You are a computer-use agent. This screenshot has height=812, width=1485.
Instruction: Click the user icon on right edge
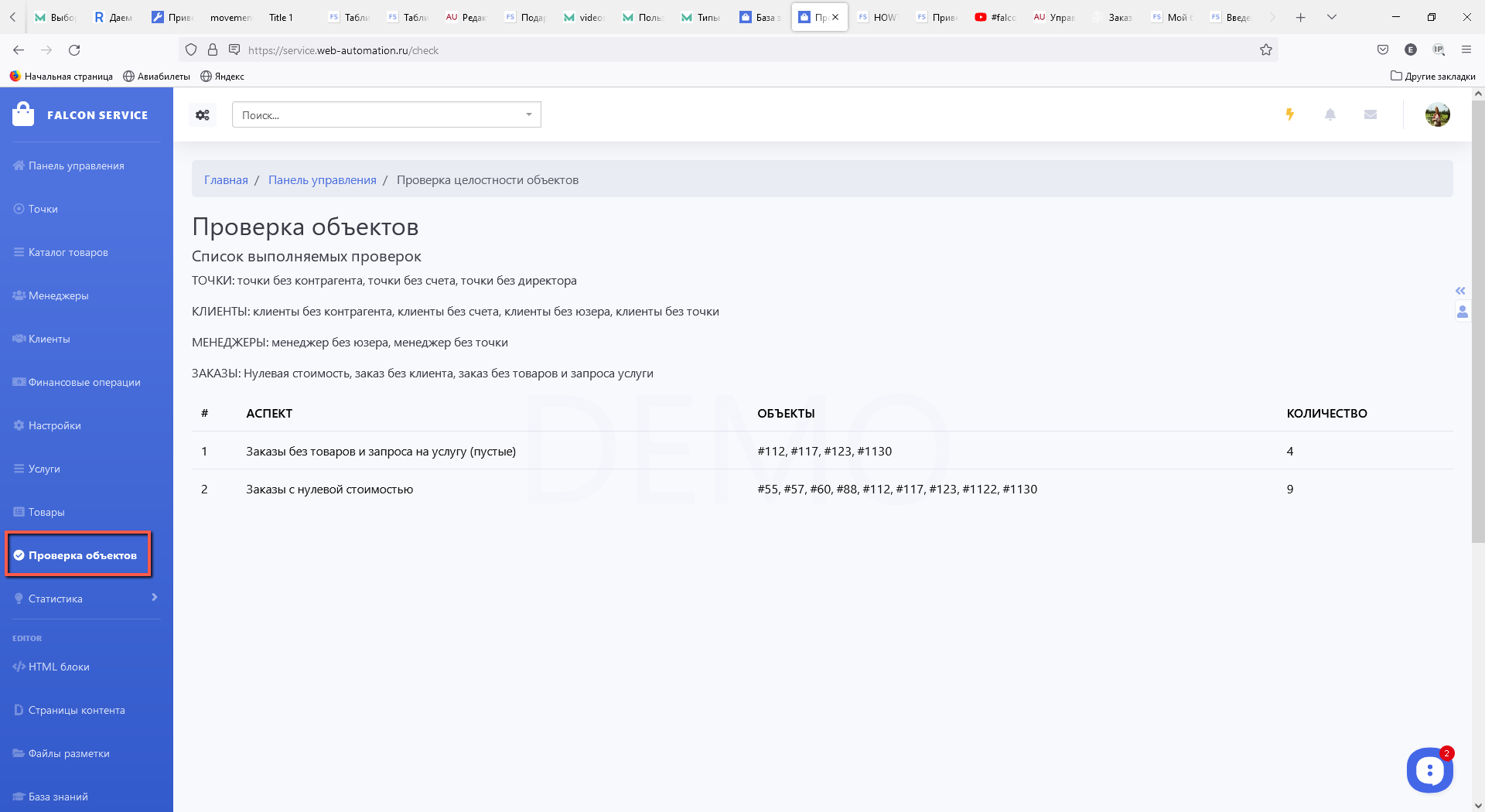click(x=1462, y=312)
